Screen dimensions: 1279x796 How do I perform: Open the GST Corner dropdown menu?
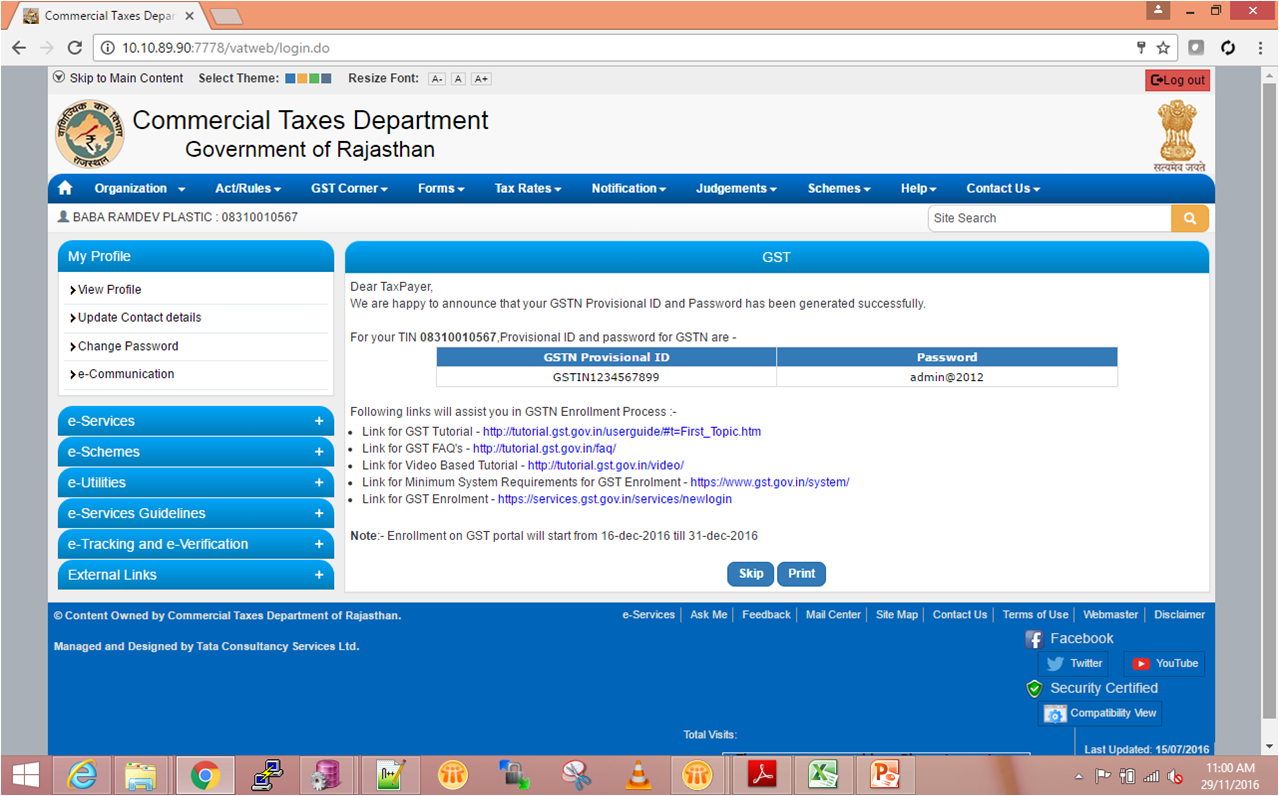(349, 188)
